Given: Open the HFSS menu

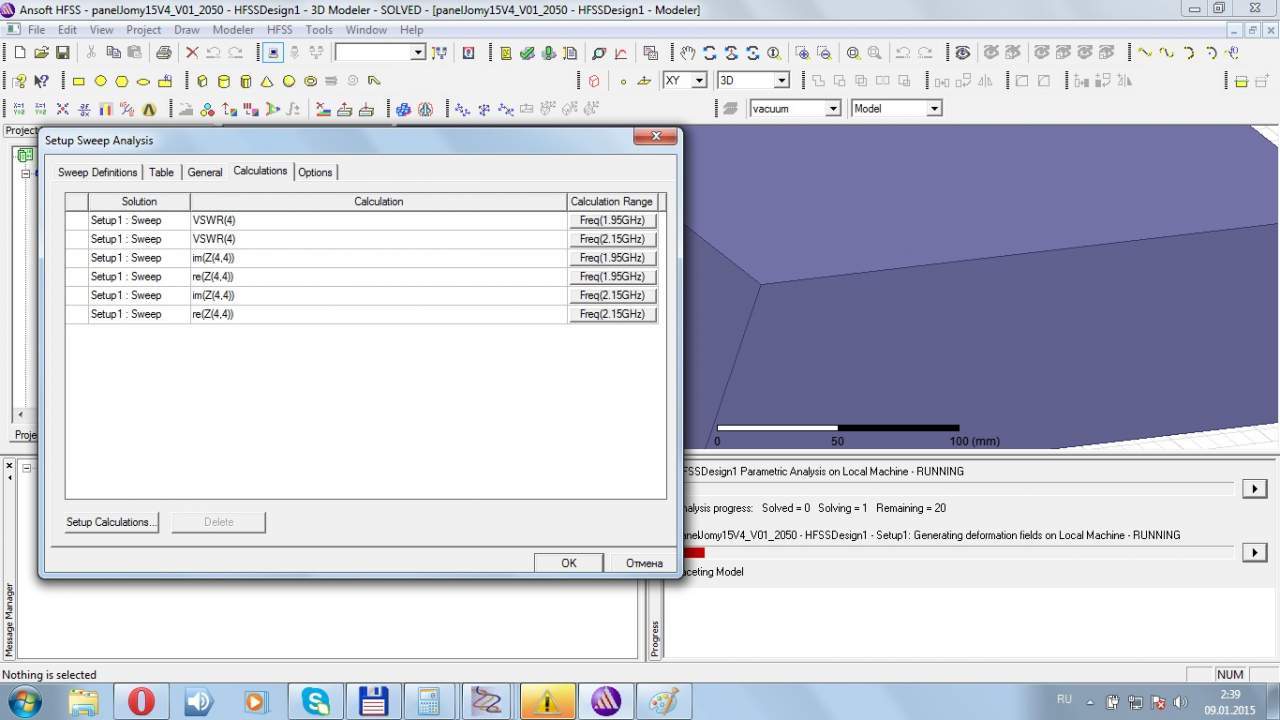Looking at the screenshot, I should 279,30.
